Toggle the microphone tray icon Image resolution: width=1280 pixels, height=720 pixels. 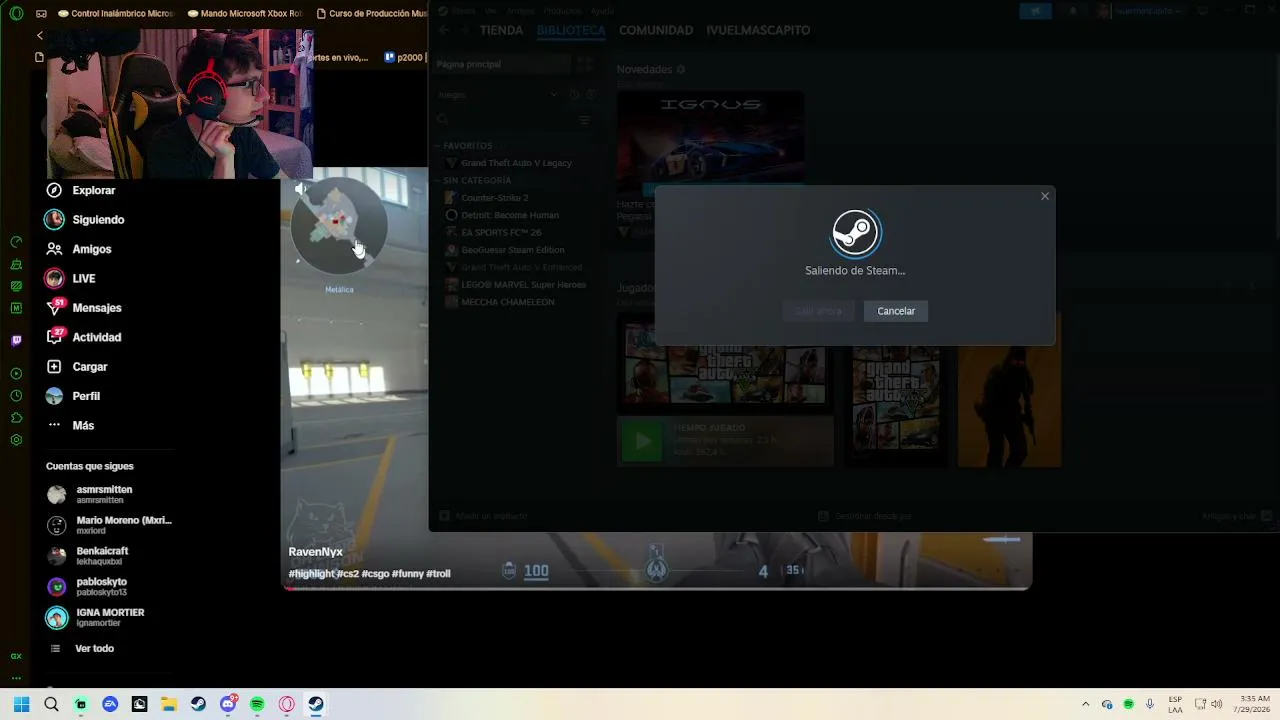tap(1150, 704)
